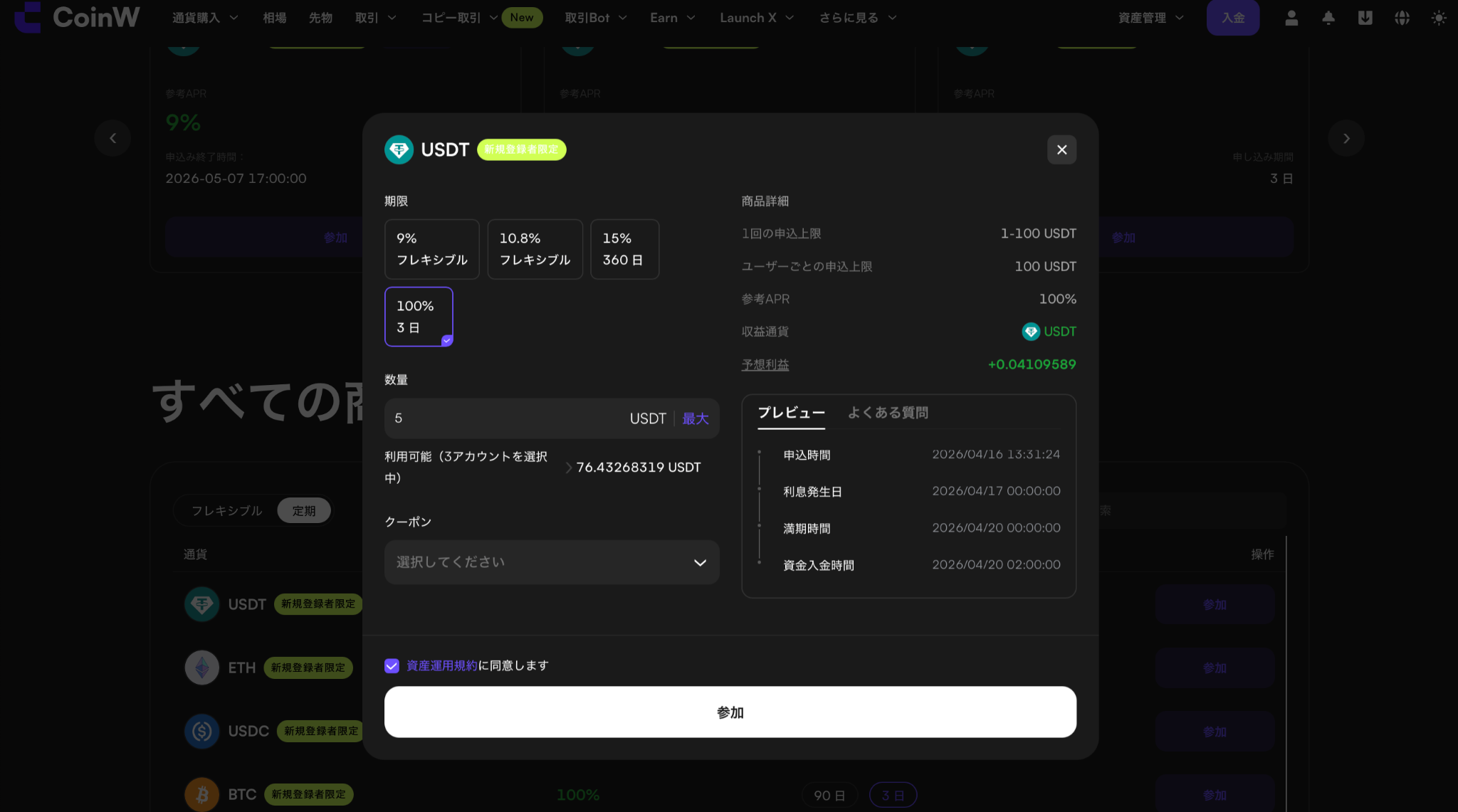The height and width of the screenshot is (812, 1458).
Task: Expand the available balance account selector
Action: (568, 468)
